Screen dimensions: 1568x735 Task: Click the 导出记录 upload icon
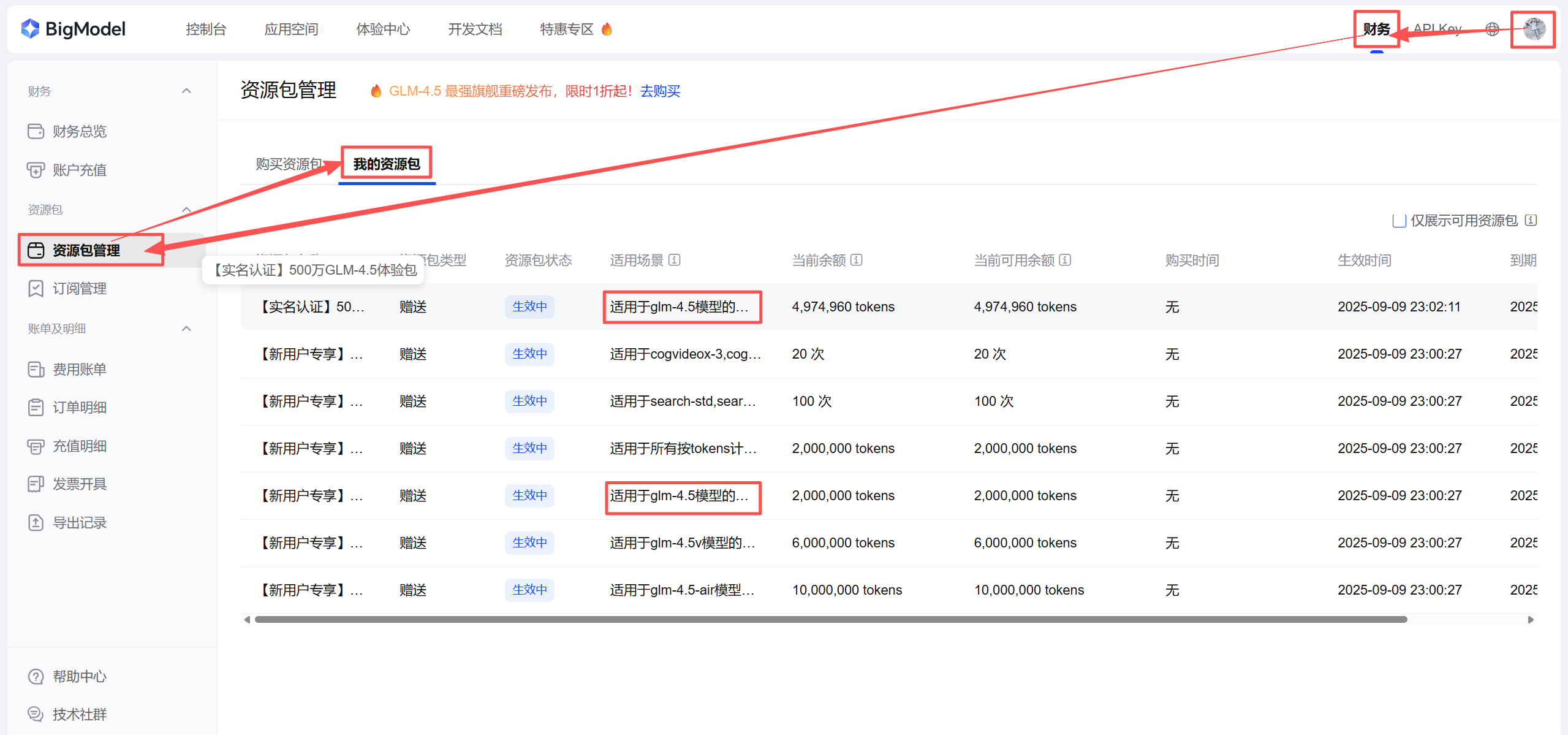coord(36,522)
